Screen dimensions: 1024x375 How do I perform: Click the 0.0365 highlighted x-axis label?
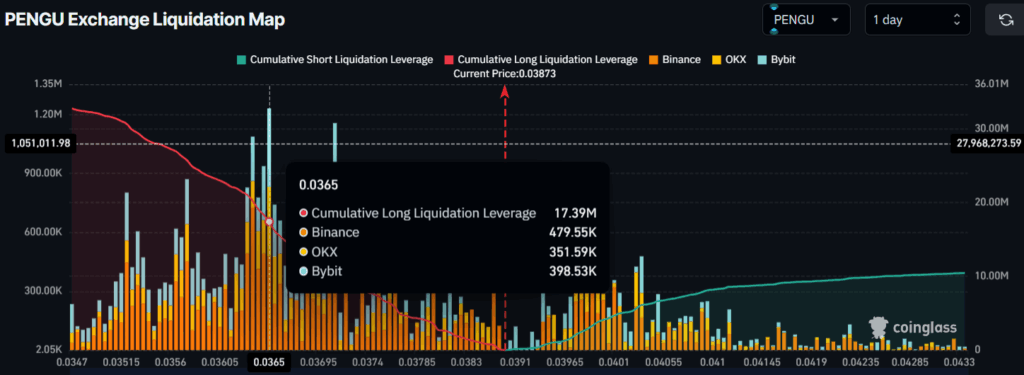click(268, 362)
